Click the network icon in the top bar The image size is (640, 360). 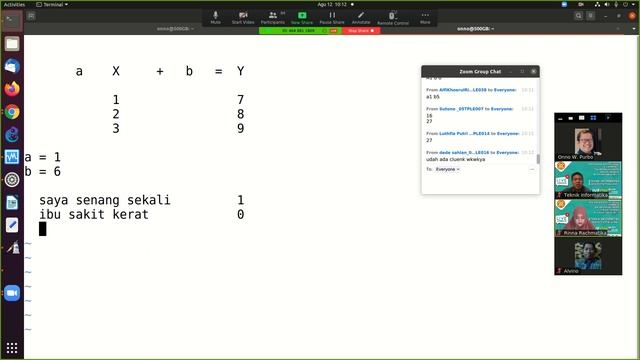click(597, 4)
